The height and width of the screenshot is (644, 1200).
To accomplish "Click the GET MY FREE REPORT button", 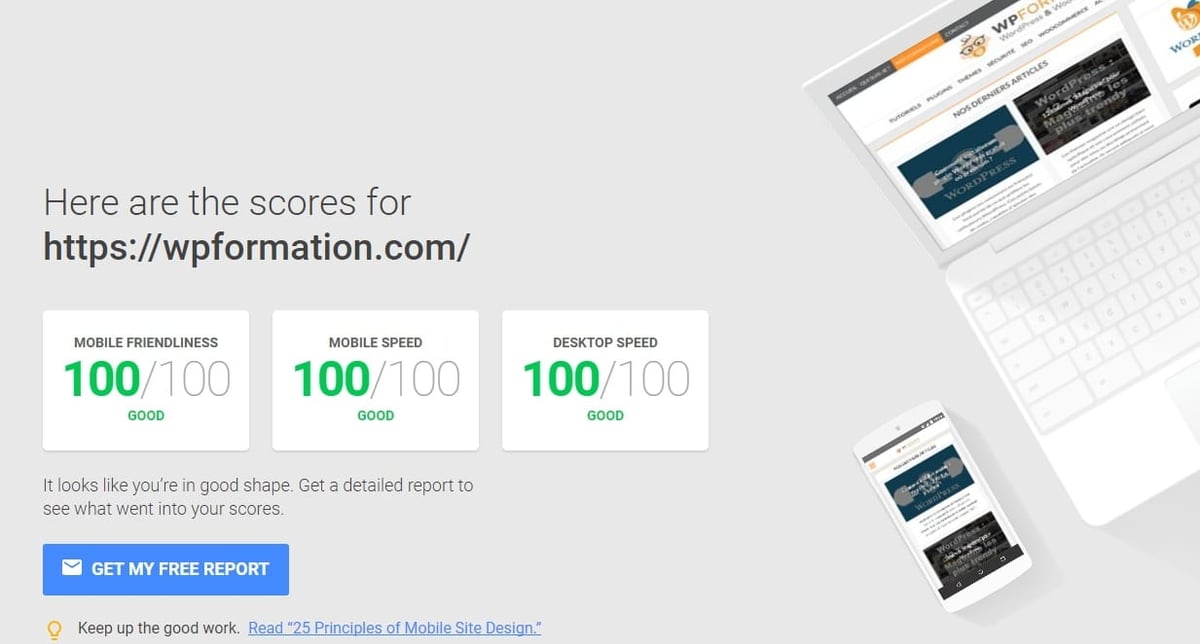I will pyautogui.click(x=166, y=569).
